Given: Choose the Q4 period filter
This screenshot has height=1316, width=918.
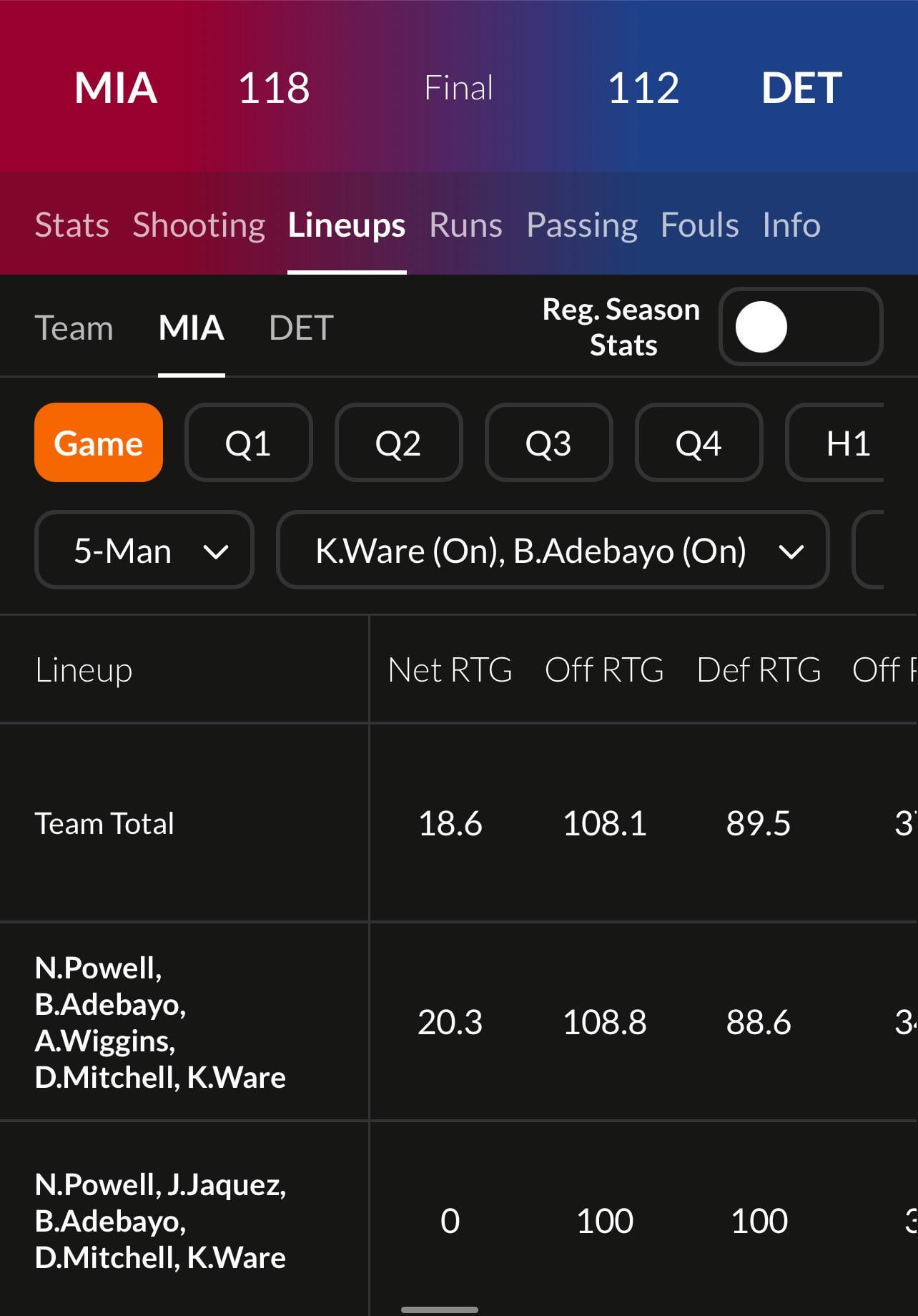Looking at the screenshot, I should coord(699,443).
